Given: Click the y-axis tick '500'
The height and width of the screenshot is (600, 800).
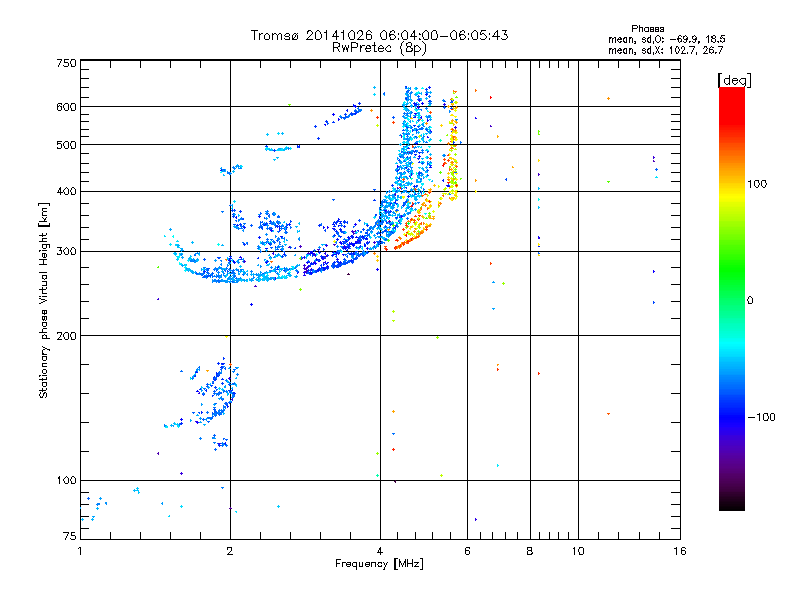Looking at the screenshot, I should pos(66,145).
